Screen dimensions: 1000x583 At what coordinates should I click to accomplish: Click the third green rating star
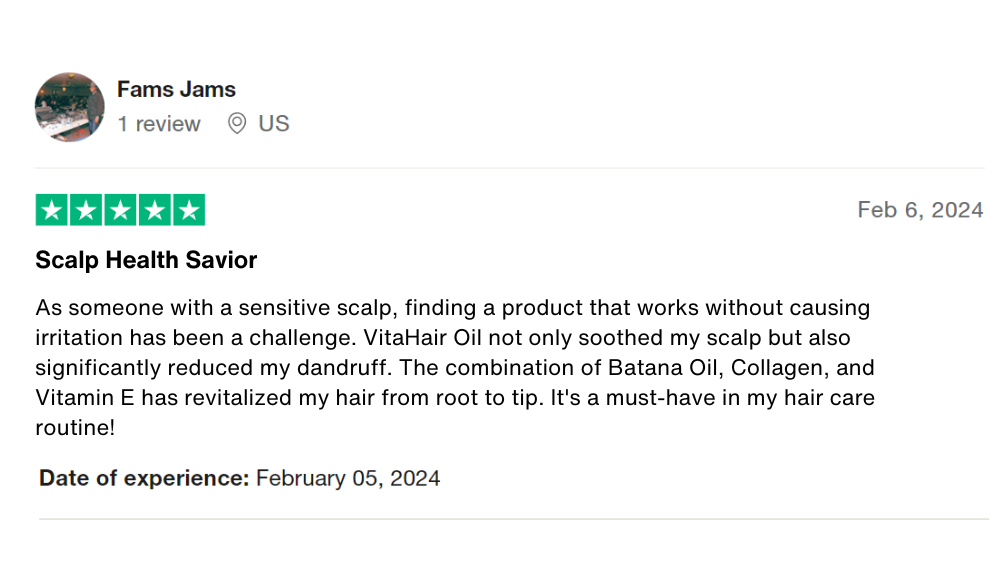pos(120,211)
